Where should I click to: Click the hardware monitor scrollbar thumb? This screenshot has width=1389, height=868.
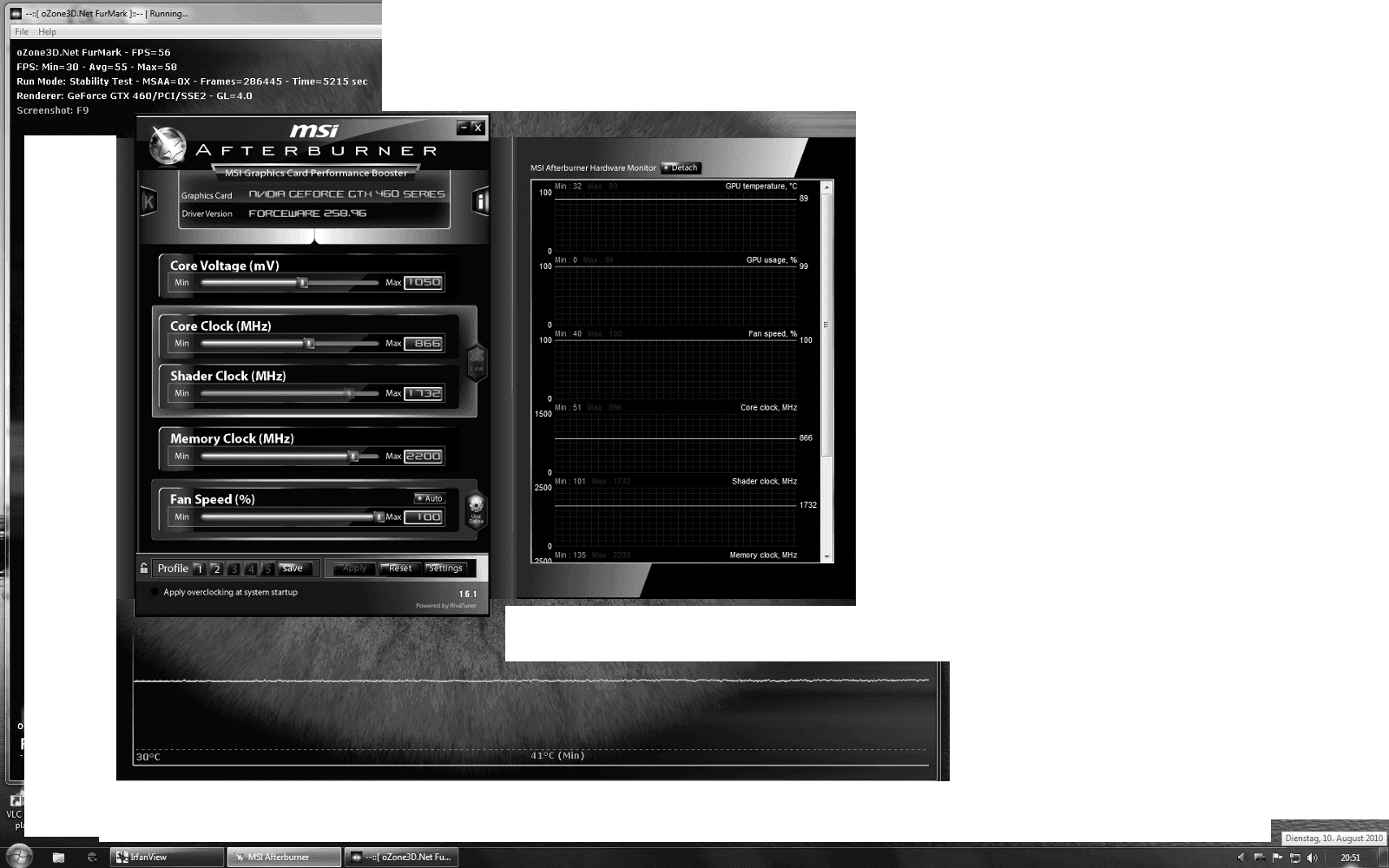pos(826,325)
